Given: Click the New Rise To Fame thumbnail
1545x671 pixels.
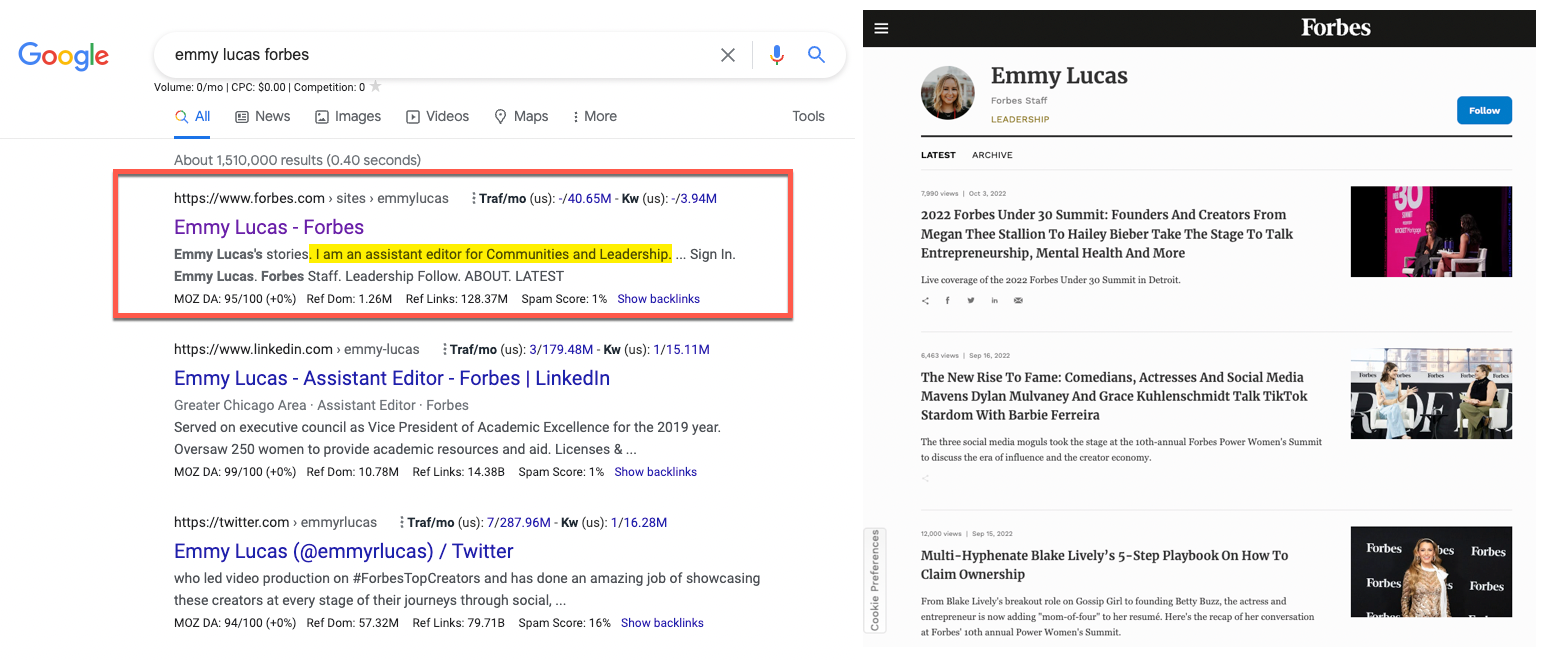Looking at the screenshot, I should coord(1431,394).
